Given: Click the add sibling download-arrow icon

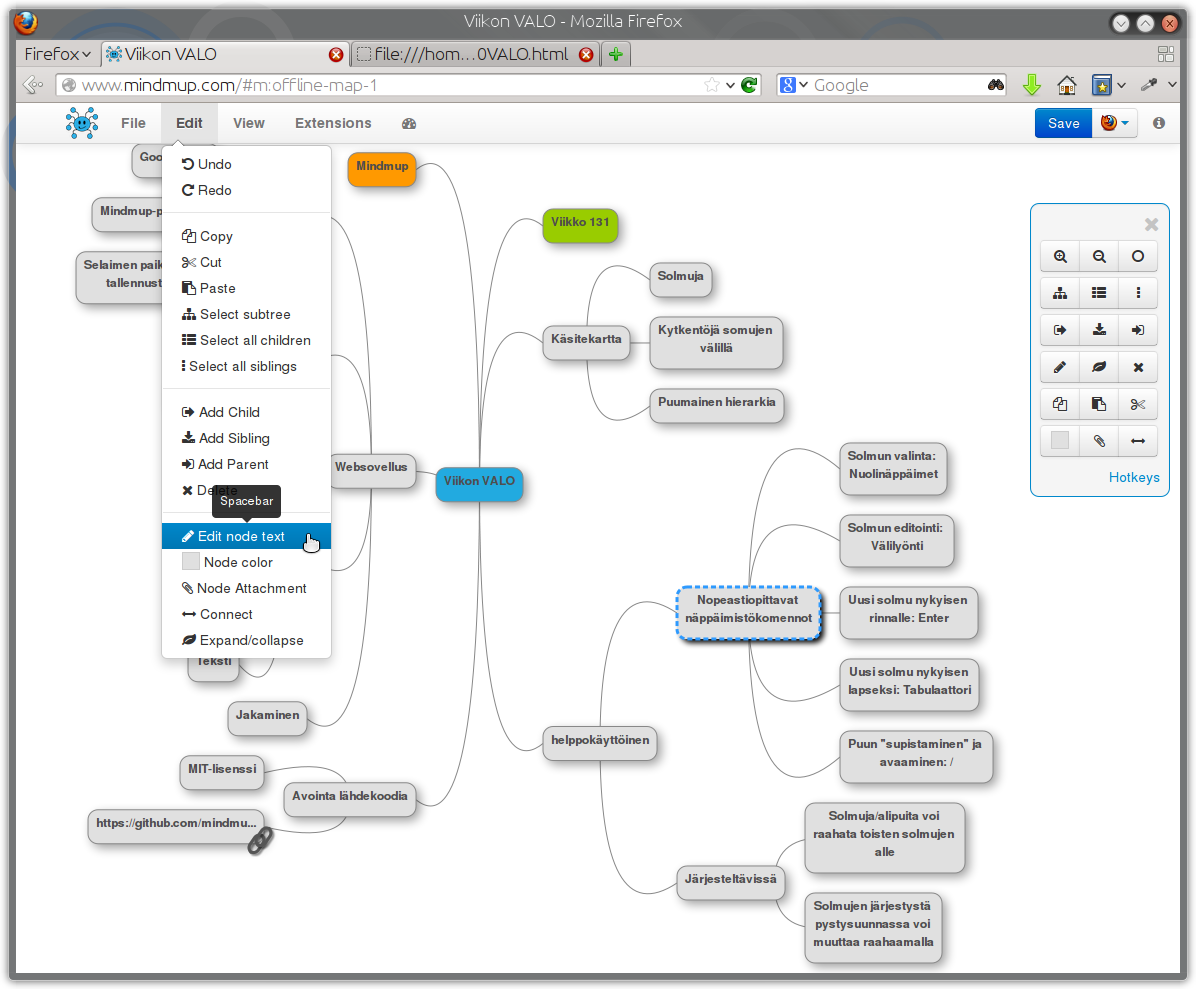Looking at the screenshot, I should (x=1099, y=330).
